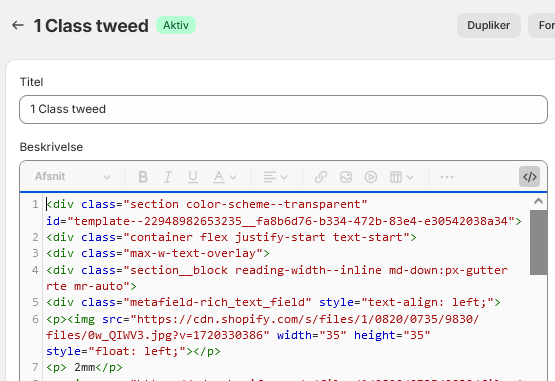Click the Aktiv status badge

pos(176,25)
